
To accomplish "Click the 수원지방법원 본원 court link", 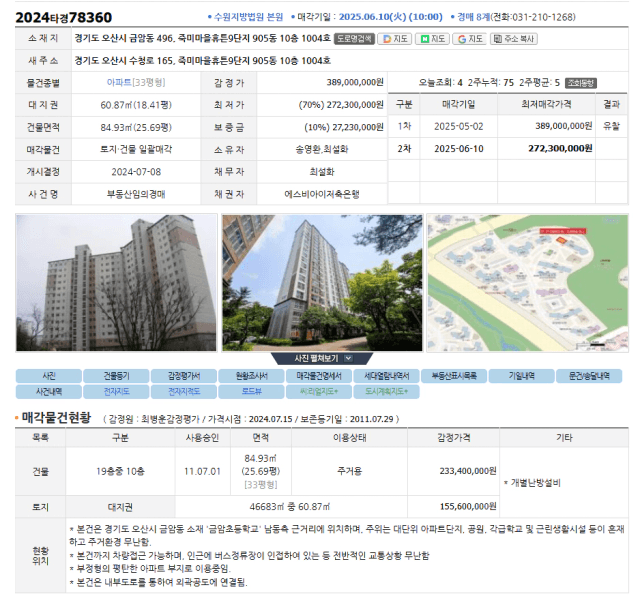I will (248, 17).
